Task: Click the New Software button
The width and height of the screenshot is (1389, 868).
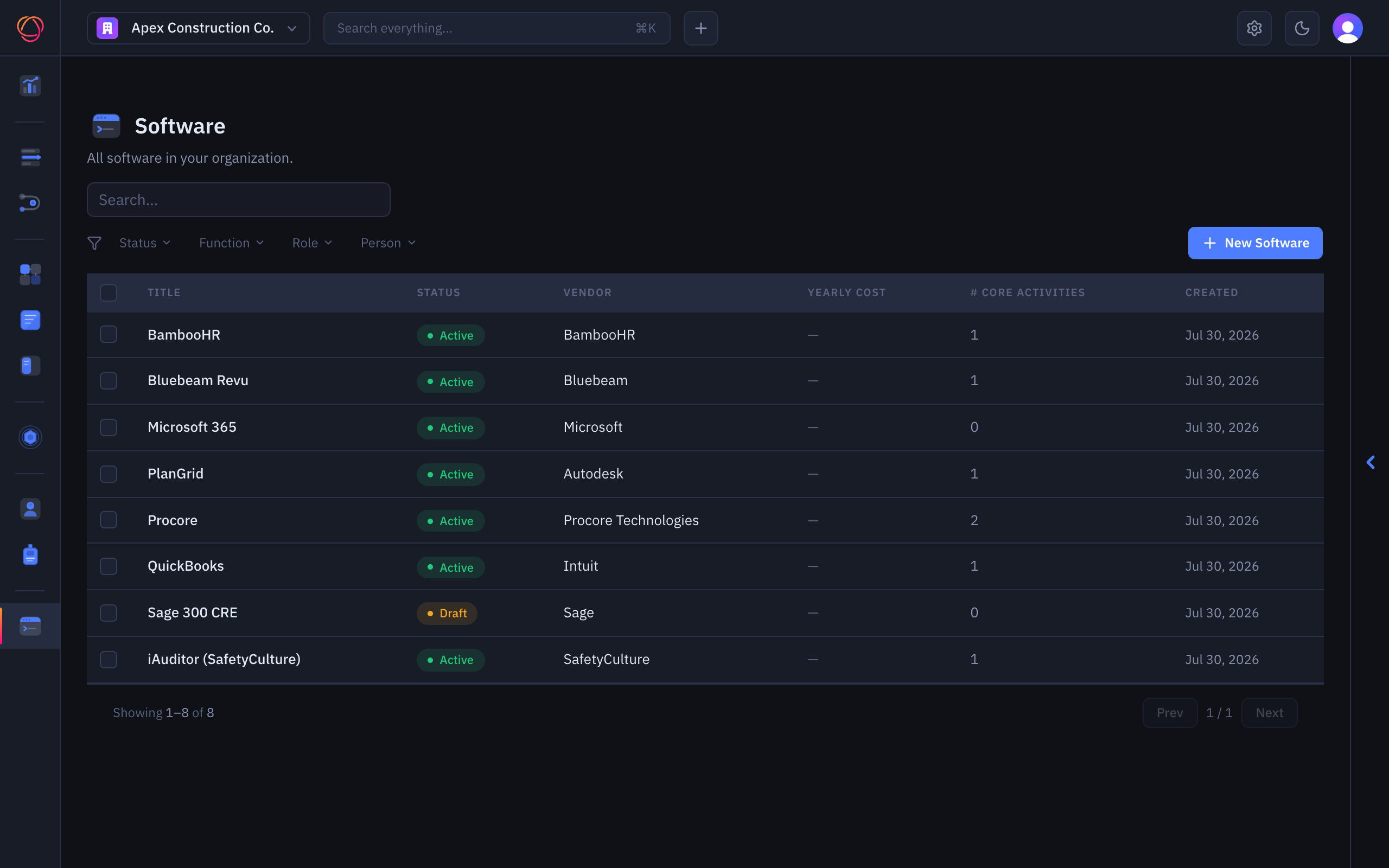Action: click(x=1256, y=243)
